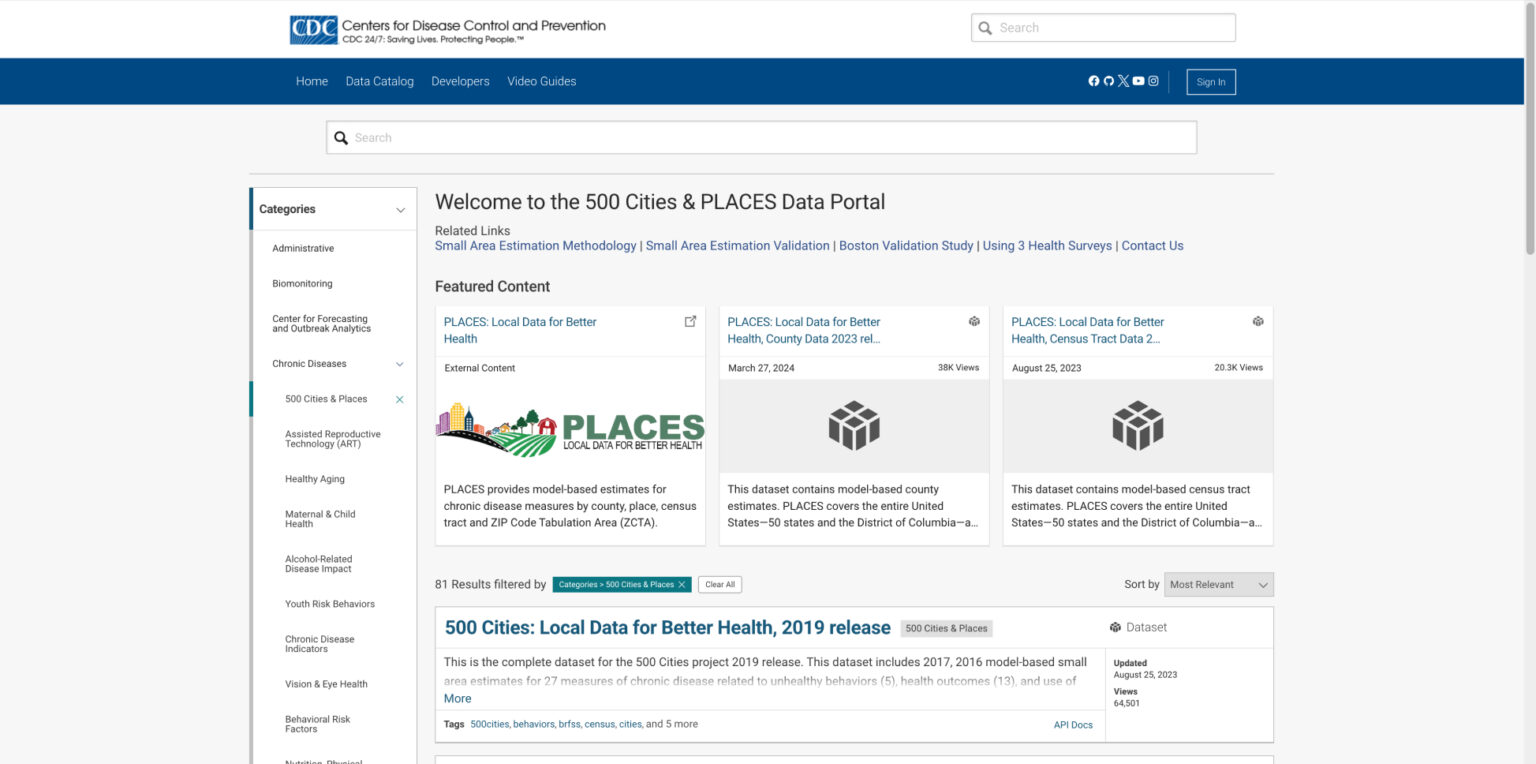
Task: Open the Sort by Most Relevant dropdown
Action: coord(1218,584)
